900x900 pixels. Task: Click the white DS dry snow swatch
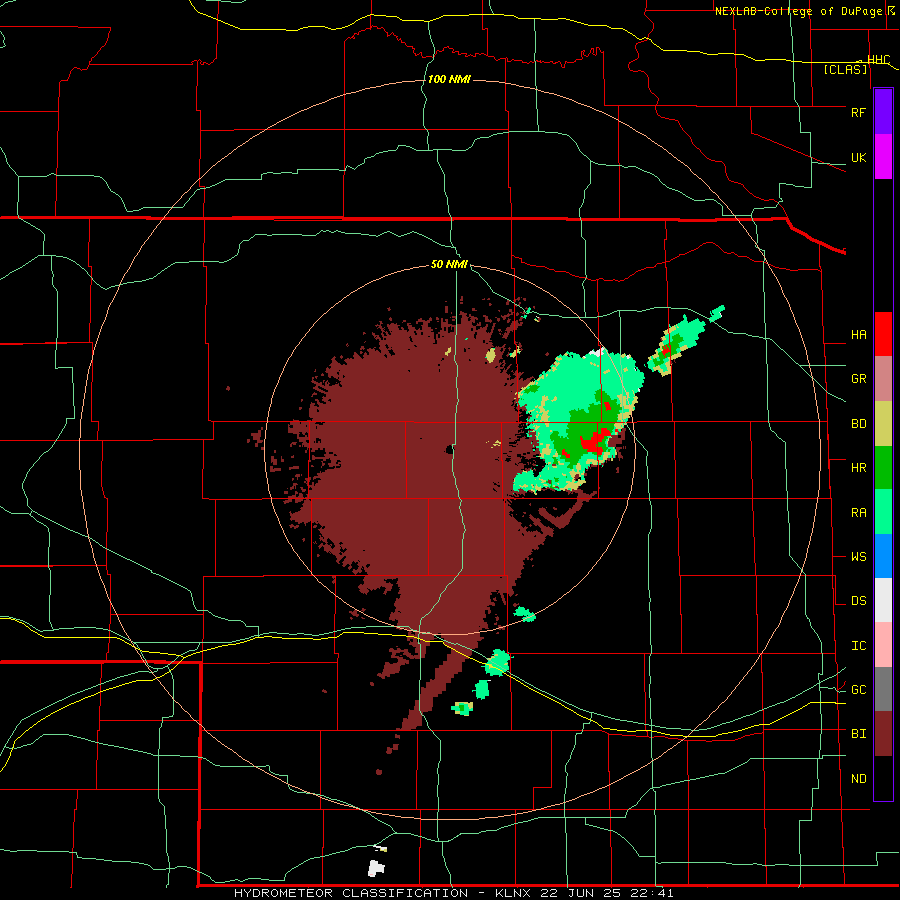pyautogui.click(x=883, y=600)
